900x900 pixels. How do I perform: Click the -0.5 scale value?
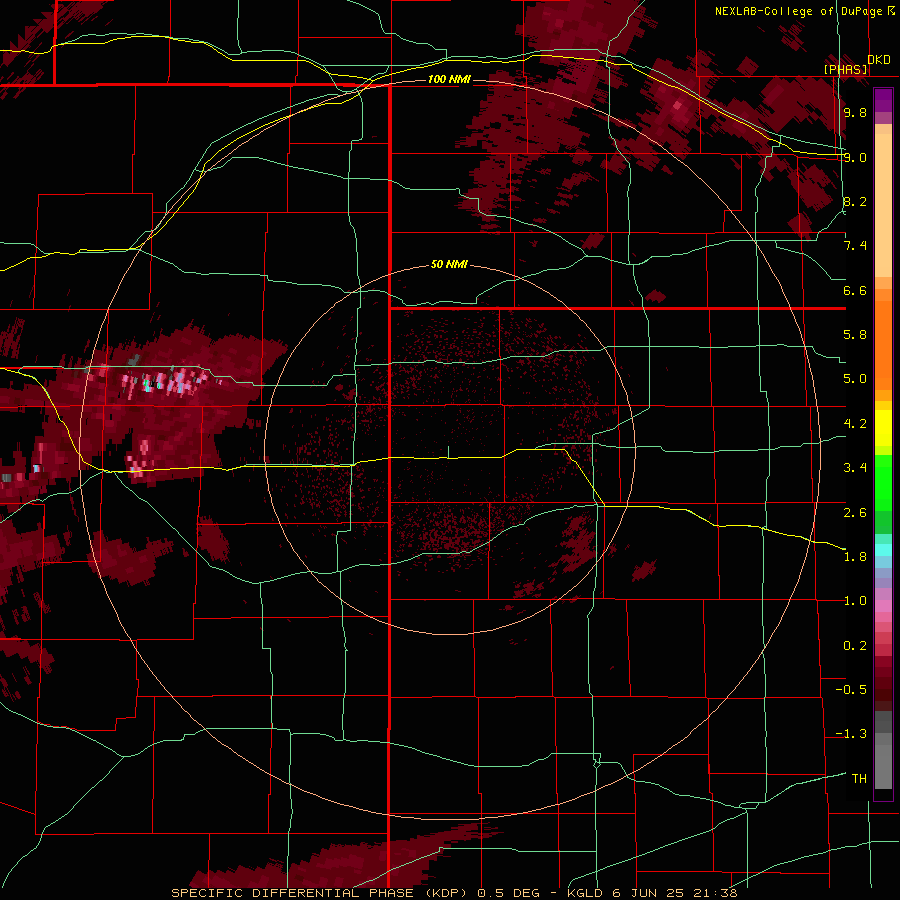[x=851, y=690]
